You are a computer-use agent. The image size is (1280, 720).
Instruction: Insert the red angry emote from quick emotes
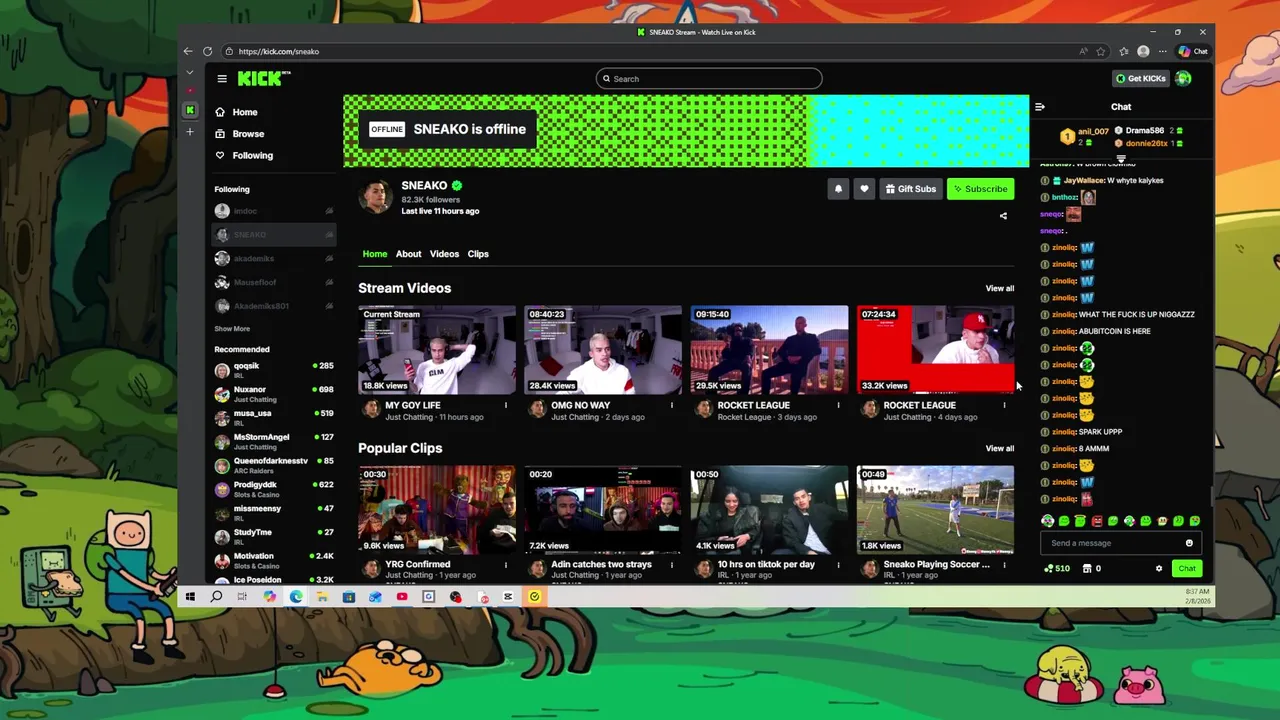pos(1096,521)
